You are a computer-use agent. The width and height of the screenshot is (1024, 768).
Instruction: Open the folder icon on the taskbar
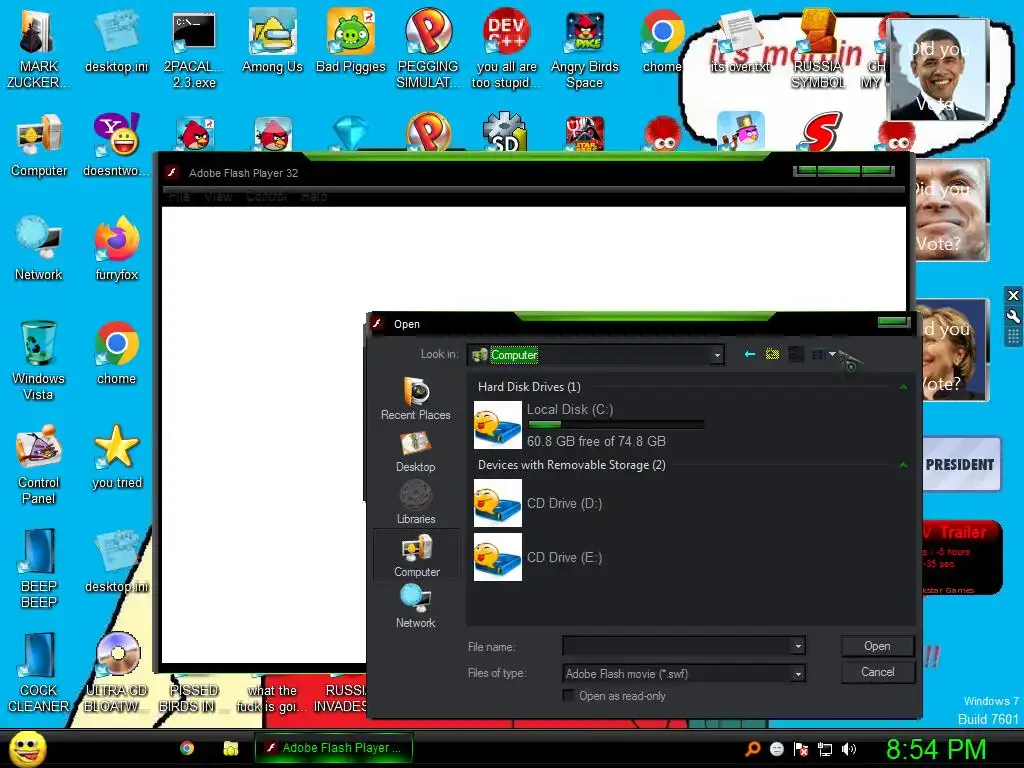(x=231, y=748)
